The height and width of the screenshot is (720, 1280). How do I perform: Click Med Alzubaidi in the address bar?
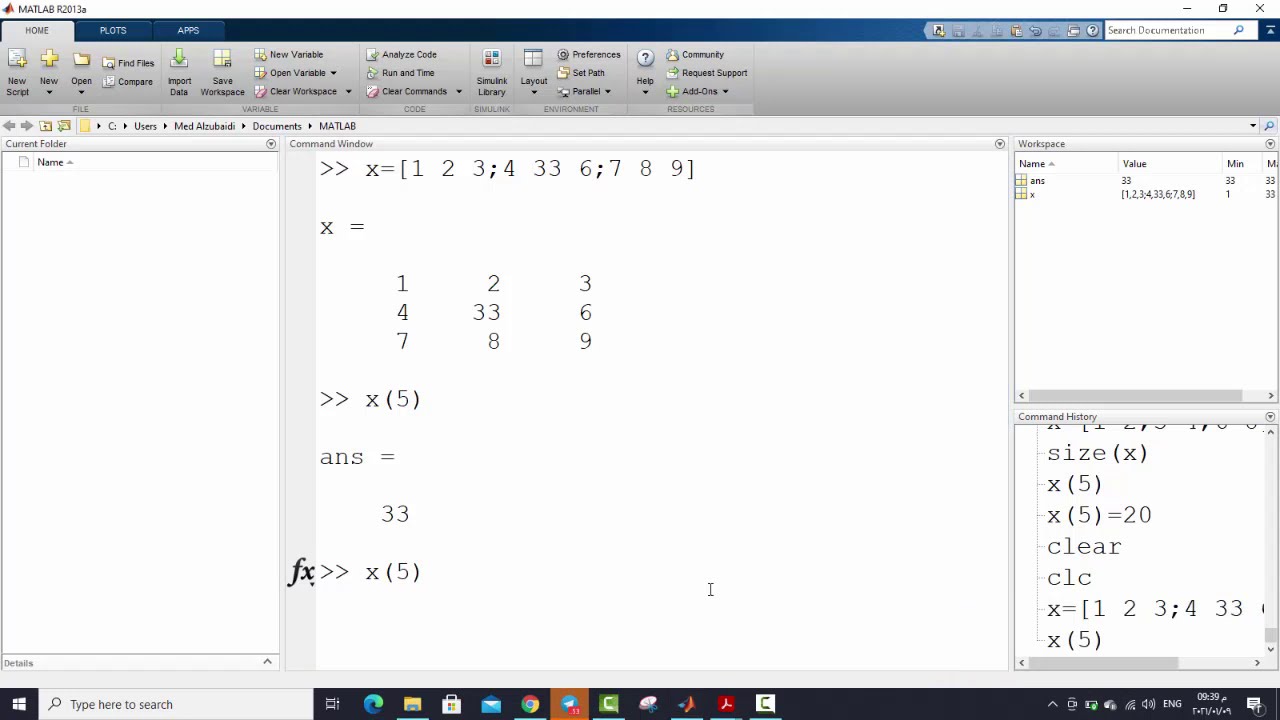(205, 126)
